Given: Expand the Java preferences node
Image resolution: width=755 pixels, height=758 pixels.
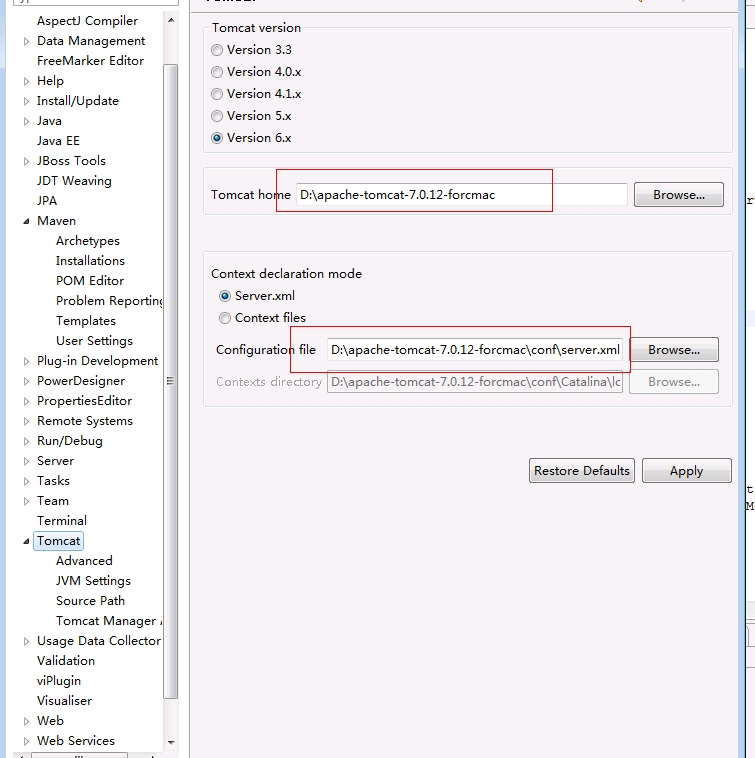Looking at the screenshot, I should click(27, 121).
